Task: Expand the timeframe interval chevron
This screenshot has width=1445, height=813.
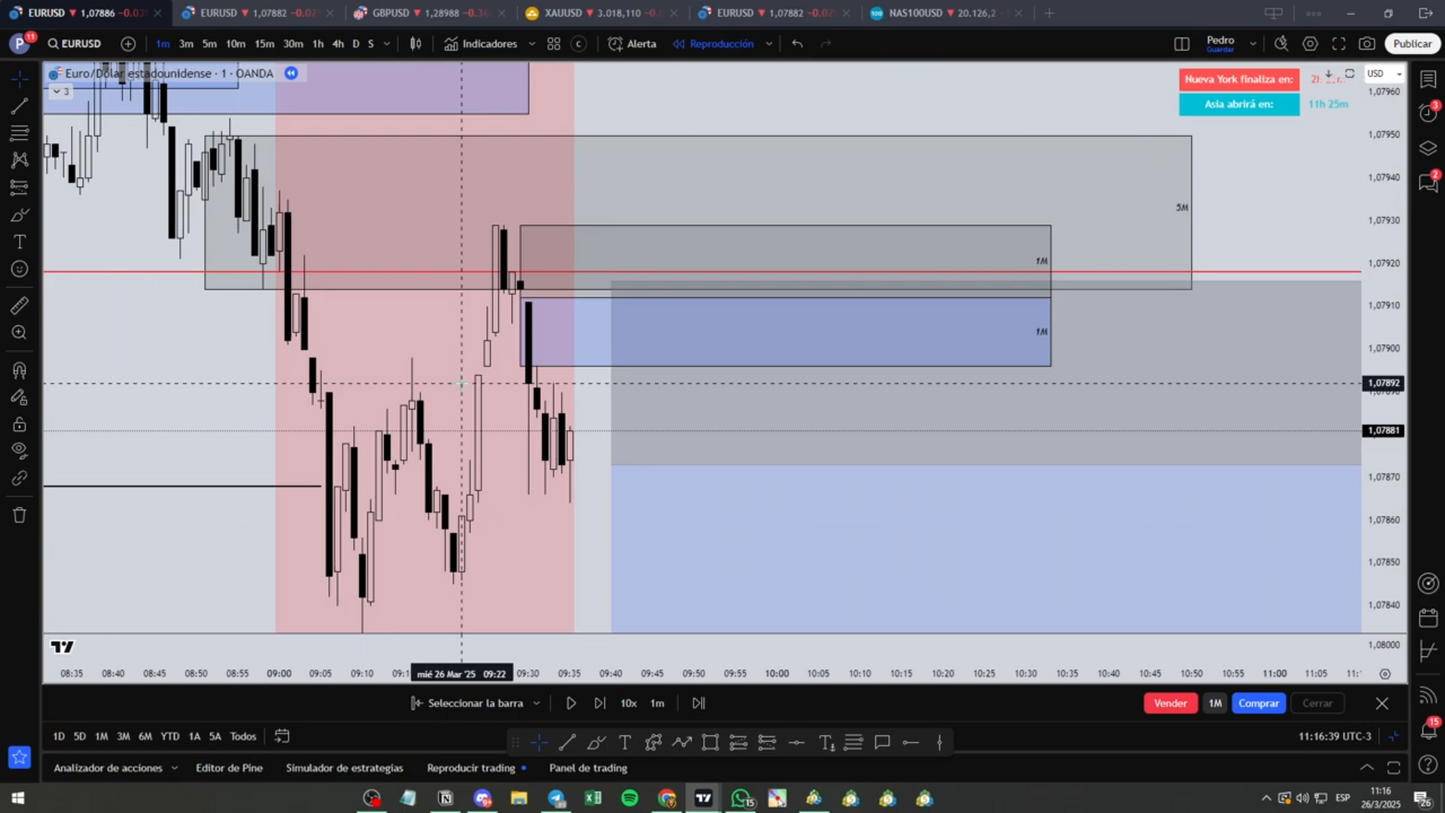Action: (387, 44)
